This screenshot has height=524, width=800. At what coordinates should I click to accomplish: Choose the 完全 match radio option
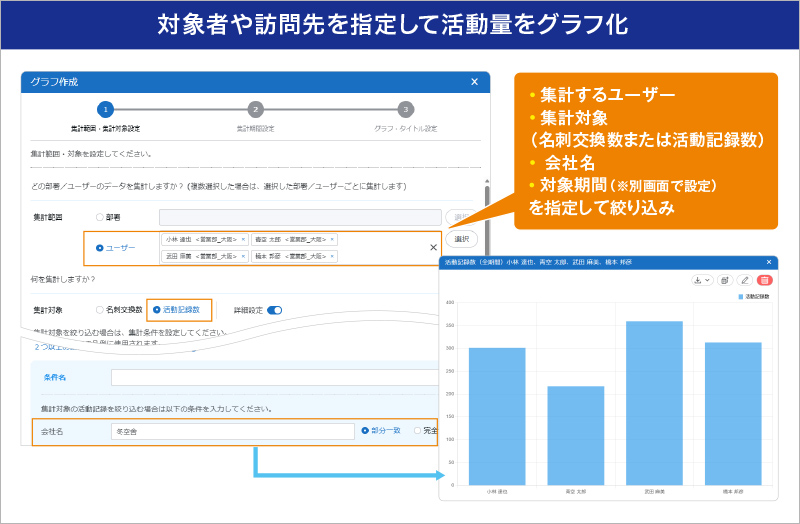point(417,431)
